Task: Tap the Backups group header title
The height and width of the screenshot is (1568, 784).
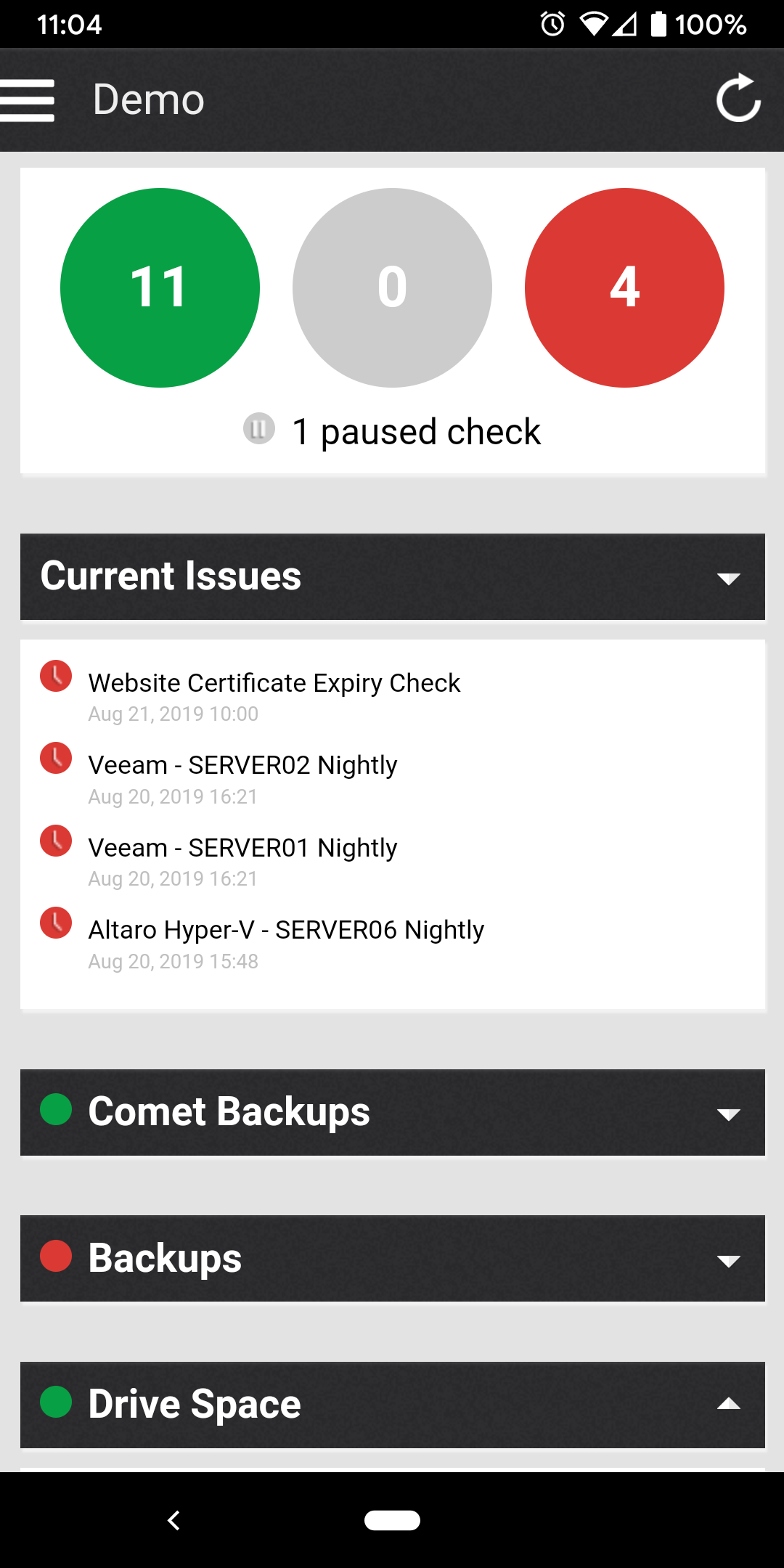Action: [165, 1259]
